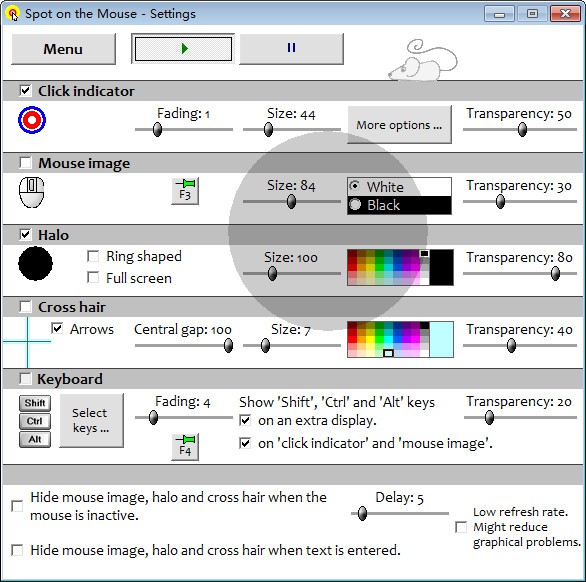The image size is (586, 582).
Task: Click the black halo preview circle
Action: point(36,263)
